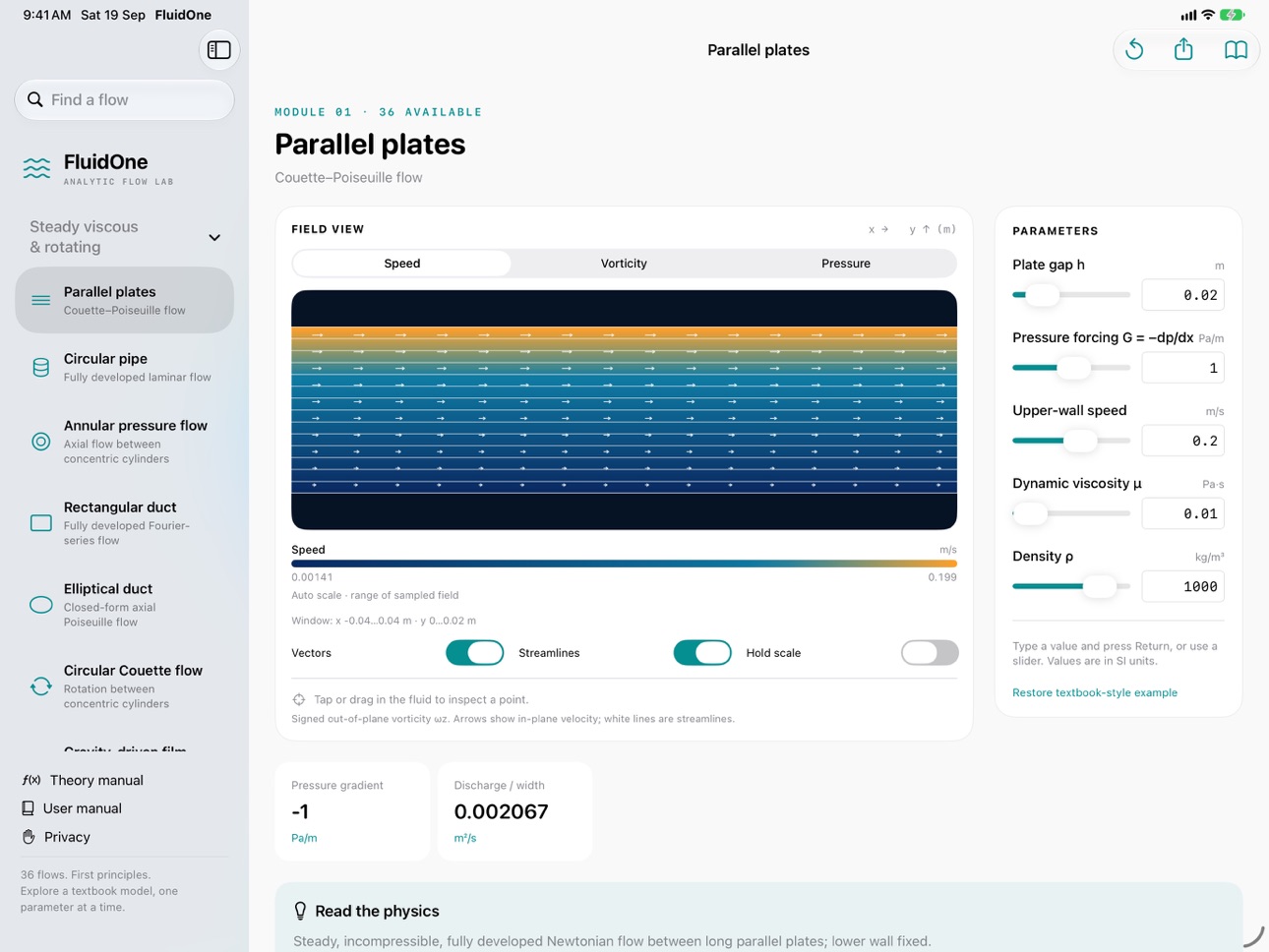Open Elliptical duct flow

coord(125,605)
